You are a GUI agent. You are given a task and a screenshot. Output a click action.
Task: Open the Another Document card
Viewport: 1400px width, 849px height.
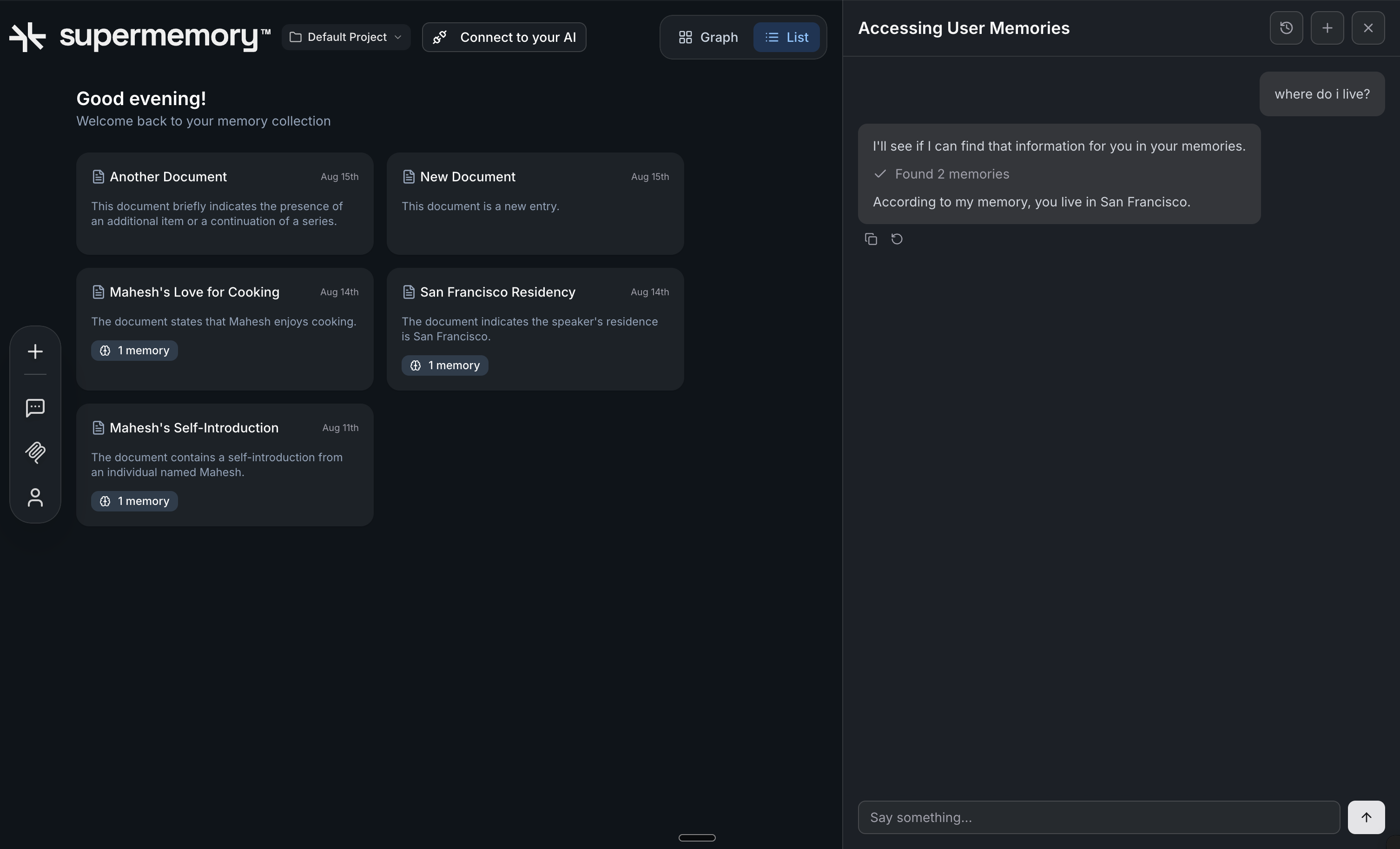225,204
